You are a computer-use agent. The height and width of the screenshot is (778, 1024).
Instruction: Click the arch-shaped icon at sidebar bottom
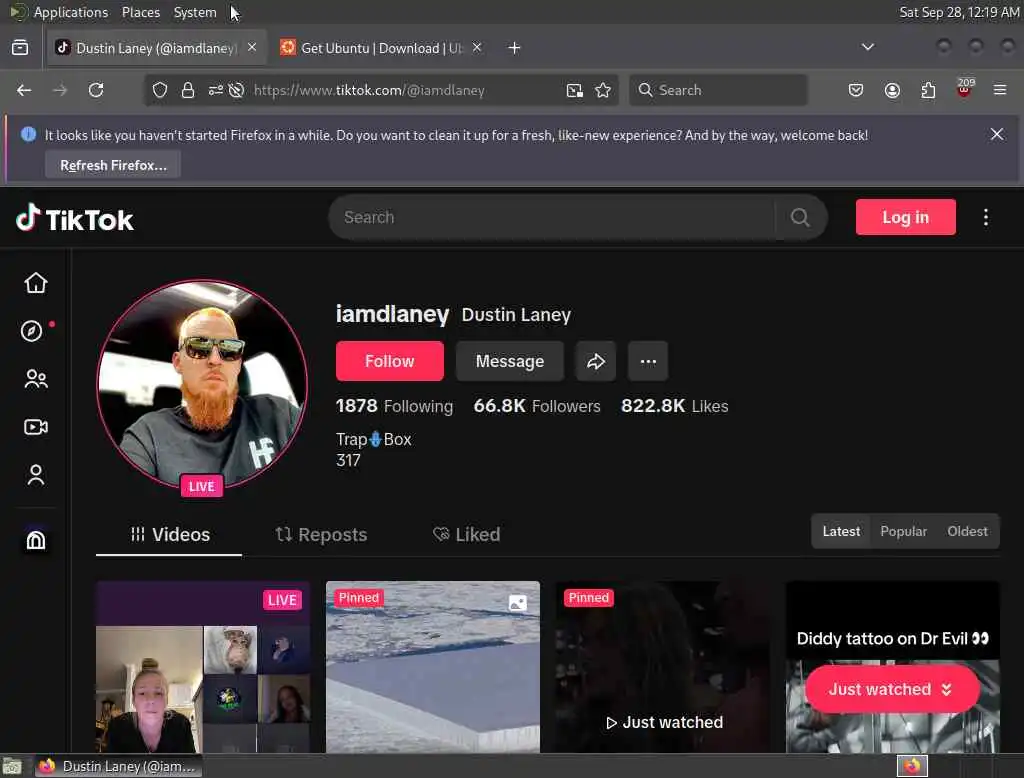click(35, 540)
